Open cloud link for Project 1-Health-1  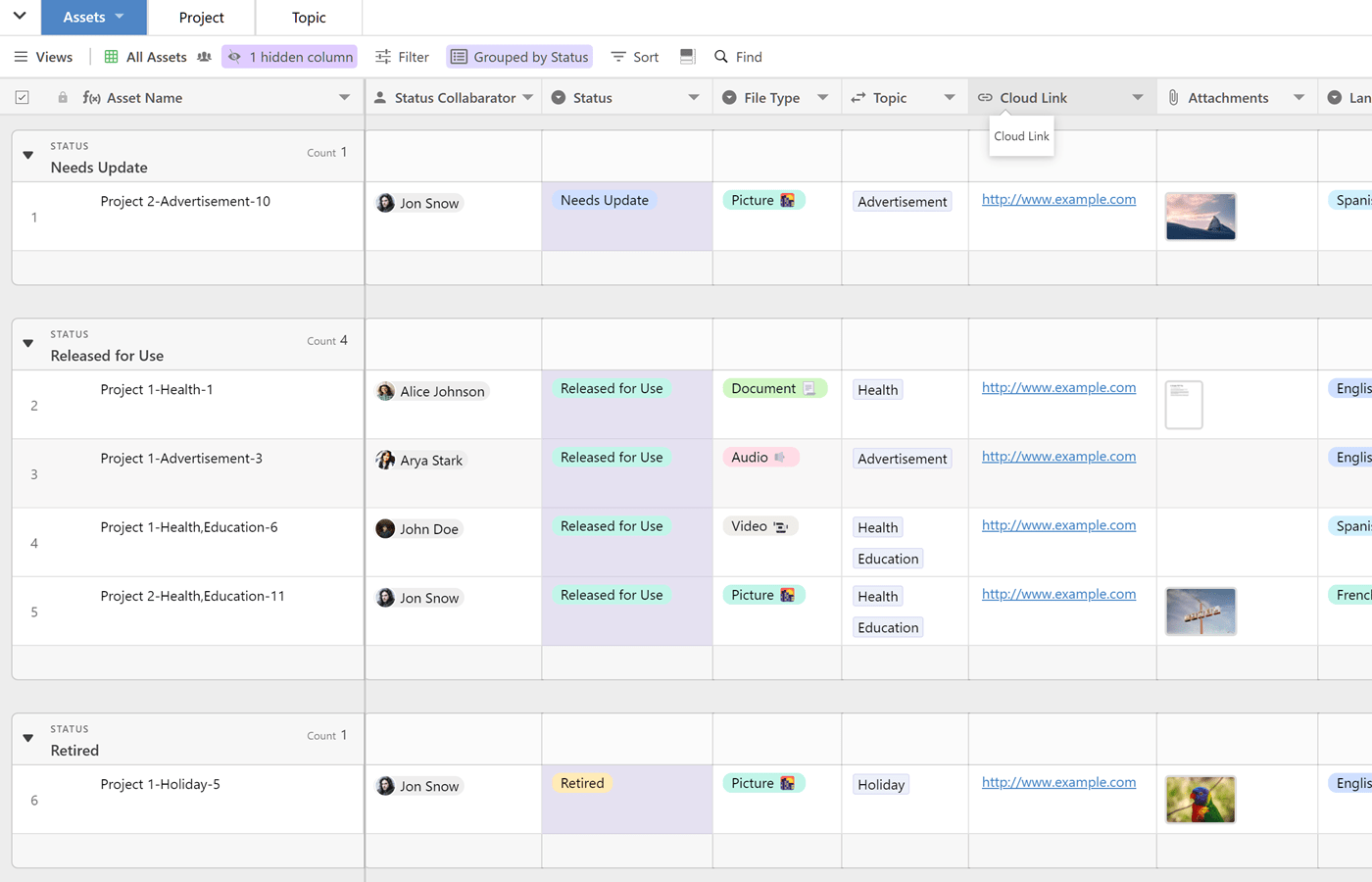(x=1058, y=388)
